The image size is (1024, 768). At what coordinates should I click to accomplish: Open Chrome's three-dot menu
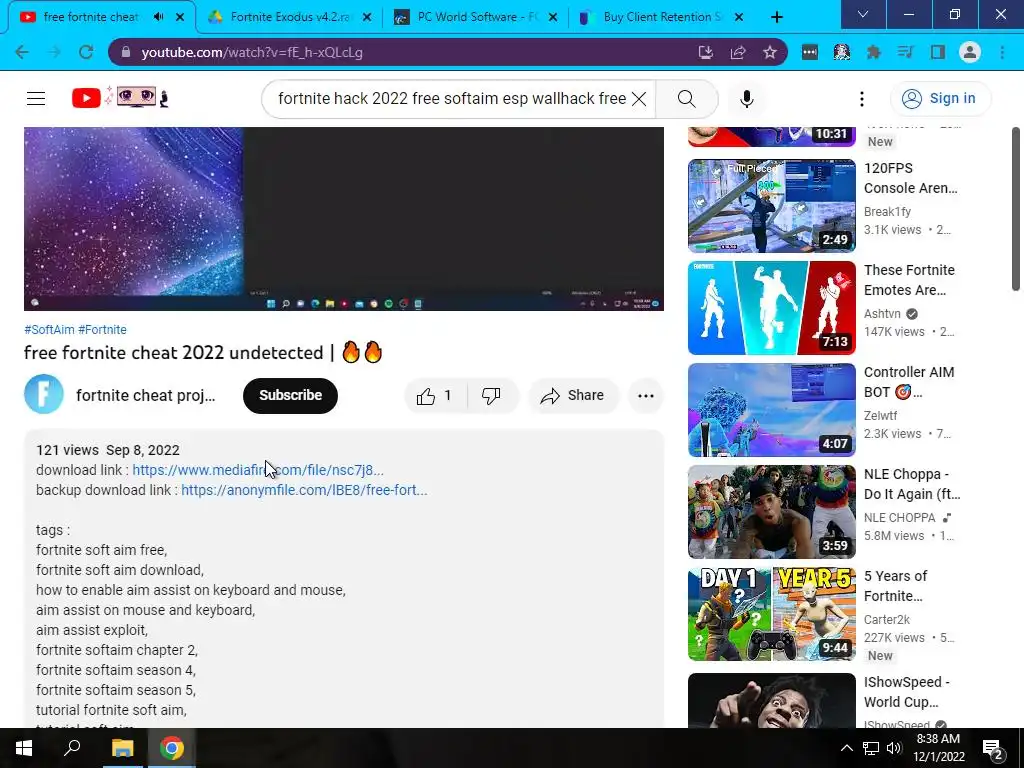point(1002,52)
